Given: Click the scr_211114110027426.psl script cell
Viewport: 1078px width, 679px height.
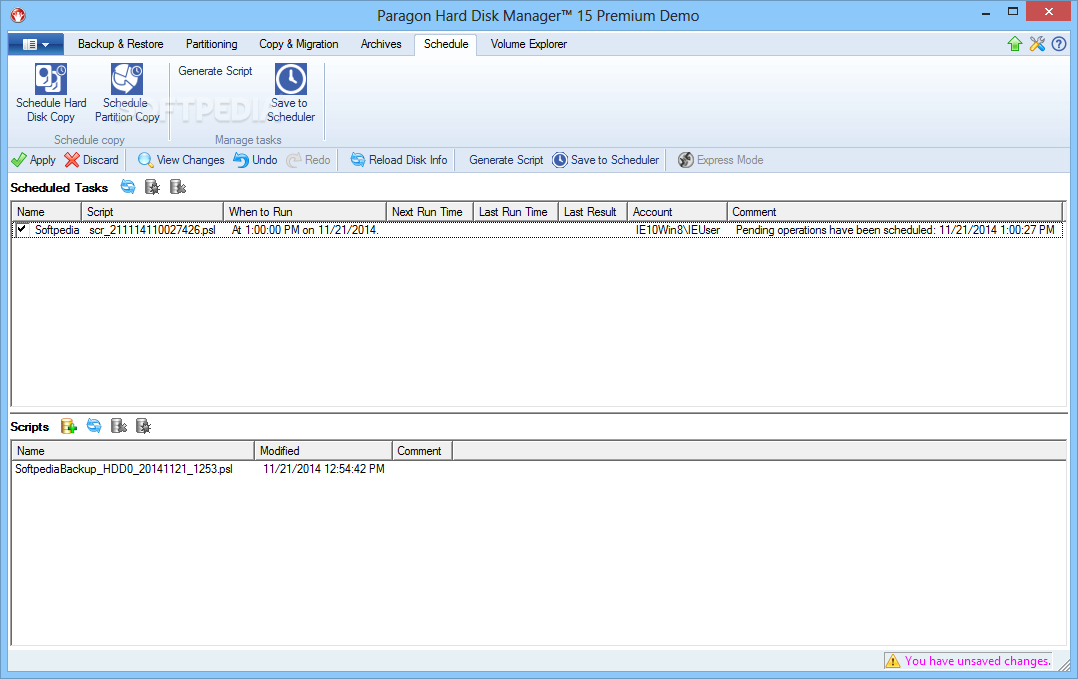Looking at the screenshot, I should 152,230.
